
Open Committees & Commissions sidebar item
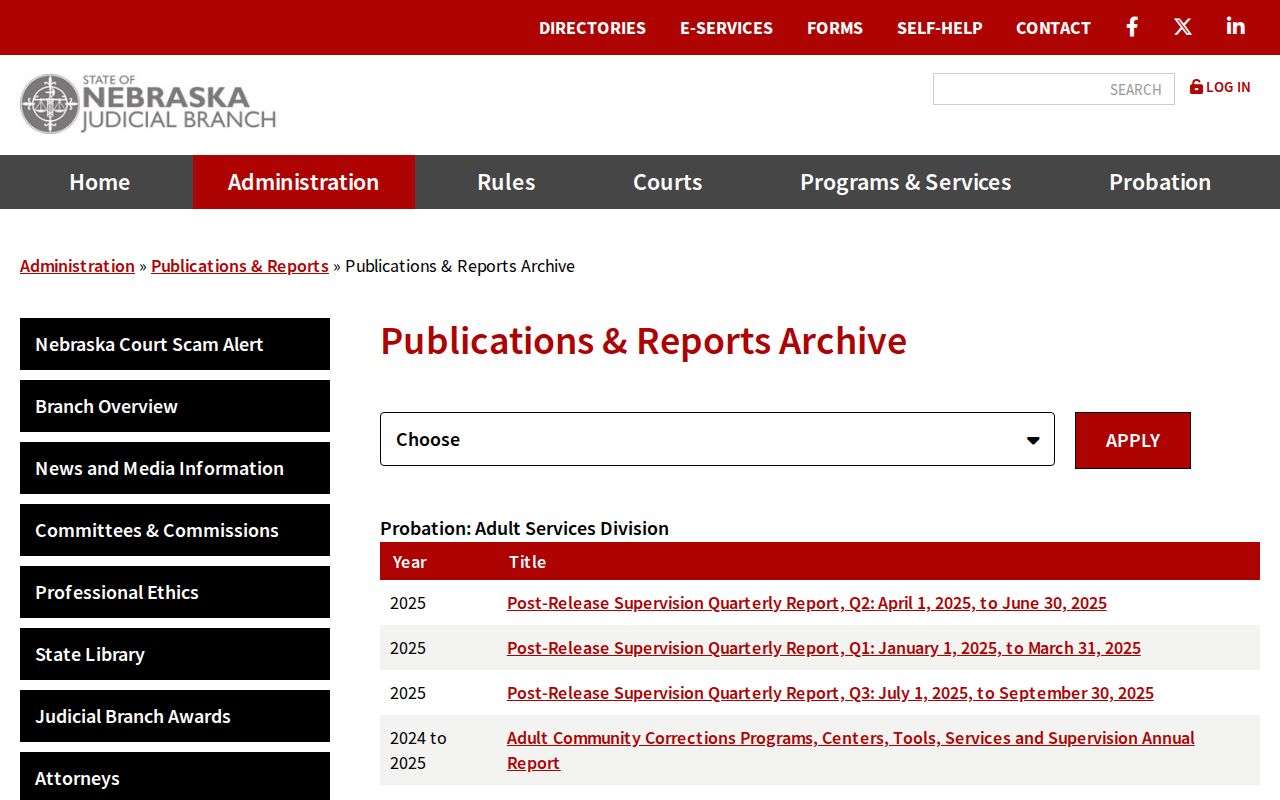coord(175,530)
